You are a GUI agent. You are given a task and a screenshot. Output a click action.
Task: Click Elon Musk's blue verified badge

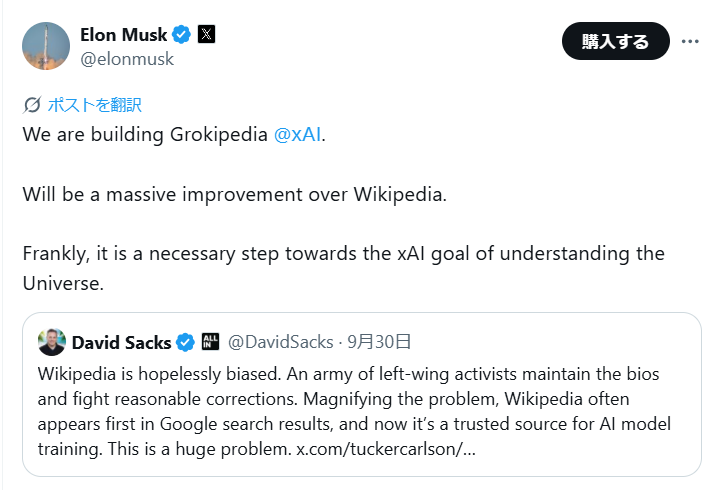pyautogui.click(x=182, y=34)
